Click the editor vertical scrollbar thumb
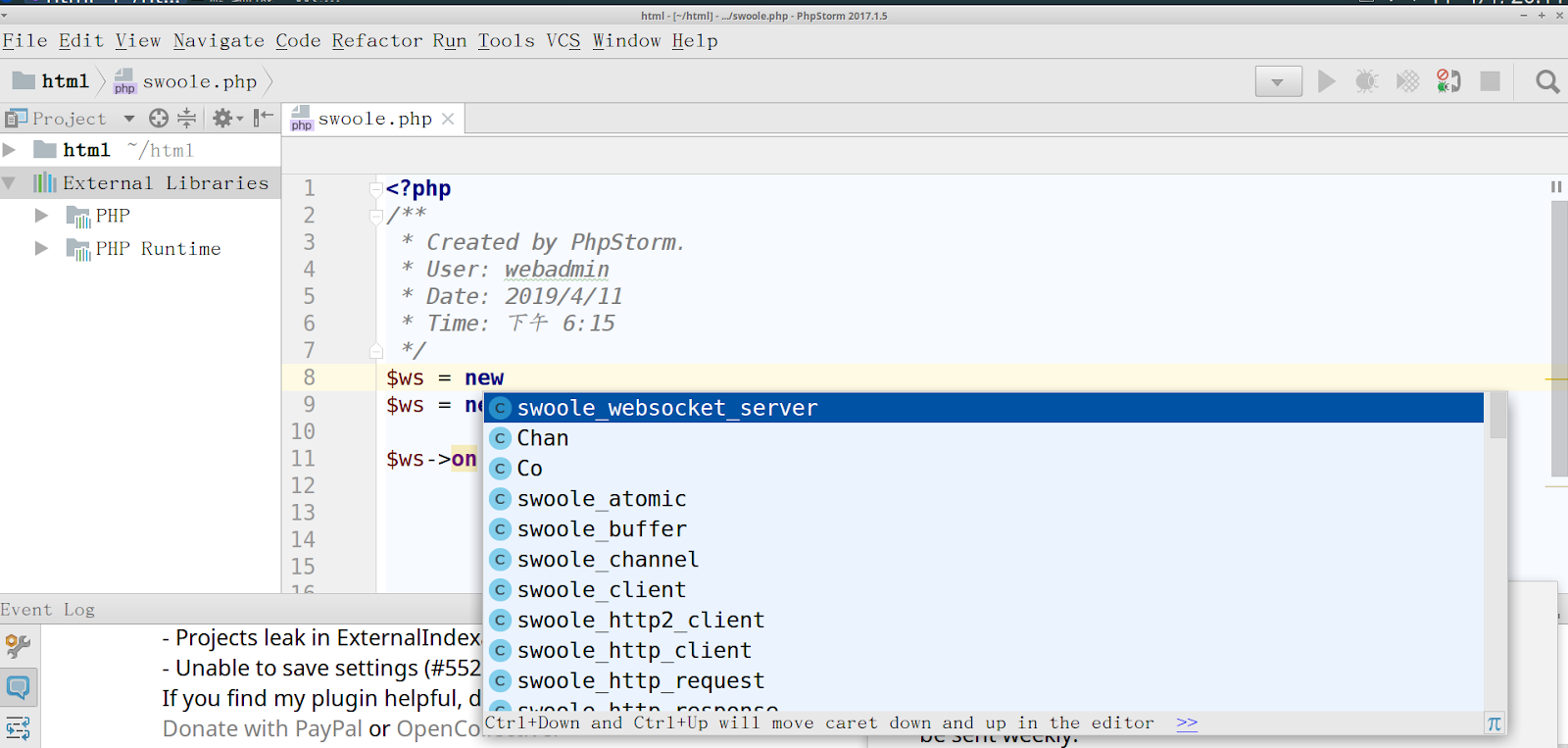This screenshot has width=1568, height=748. pyautogui.click(x=1559, y=338)
